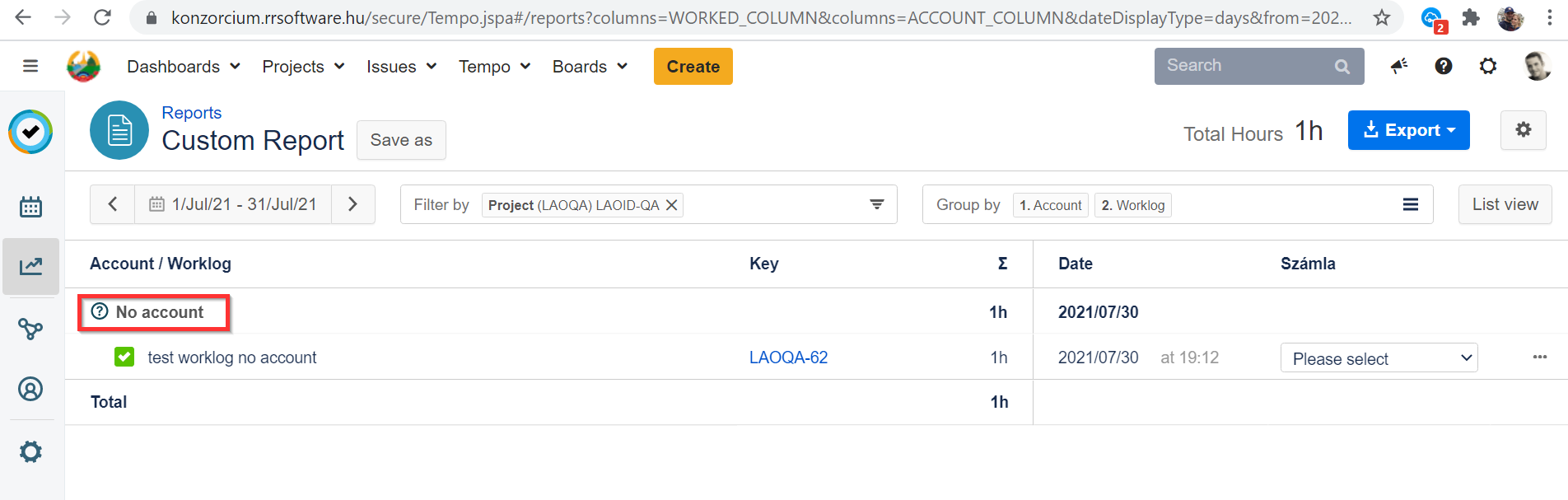Image resolution: width=1568 pixels, height=500 pixels.
Task: Remove the Project LAOQA filter chip
Action: 672,205
